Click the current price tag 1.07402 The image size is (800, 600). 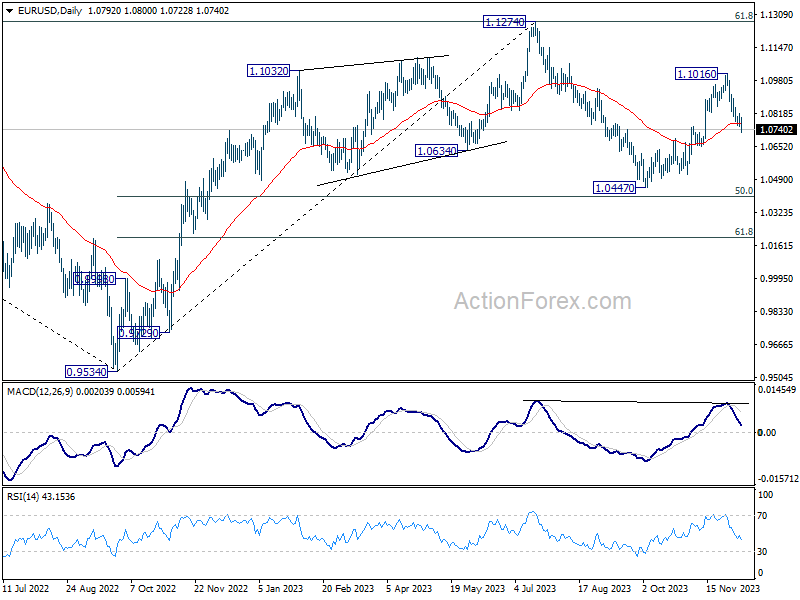coord(777,130)
